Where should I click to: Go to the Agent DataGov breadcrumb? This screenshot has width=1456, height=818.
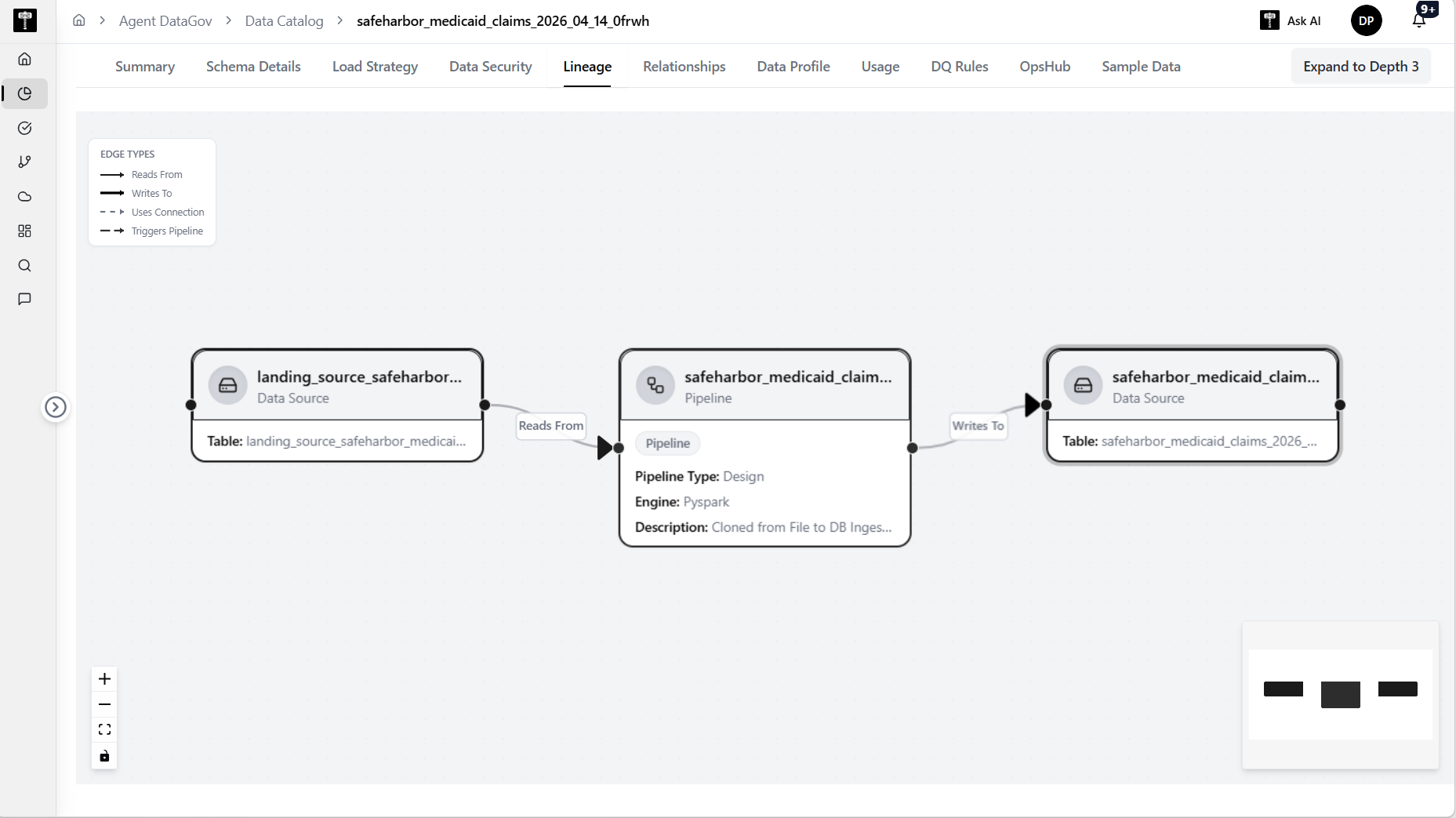coord(165,21)
